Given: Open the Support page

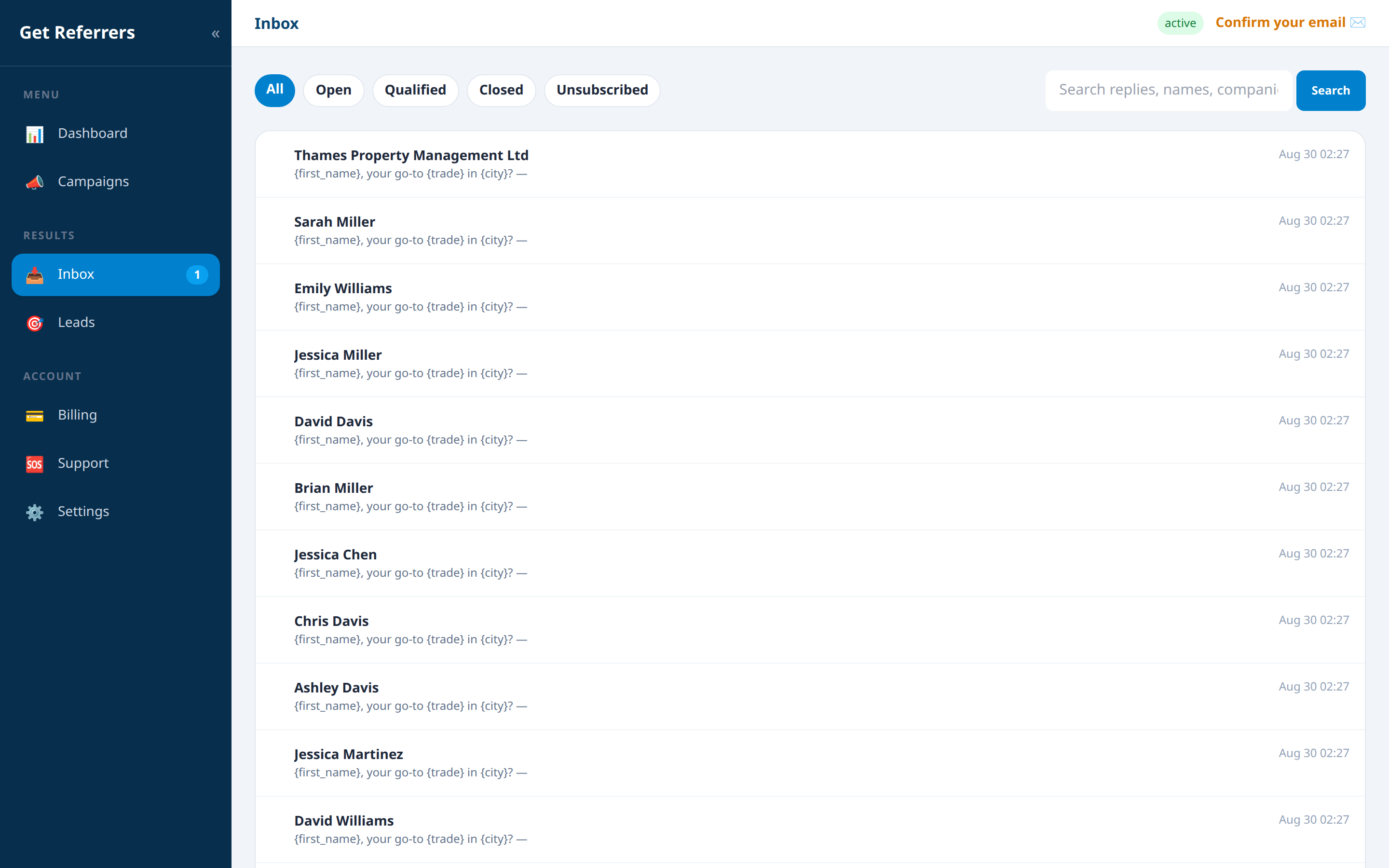Looking at the screenshot, I should click(115, 463).
